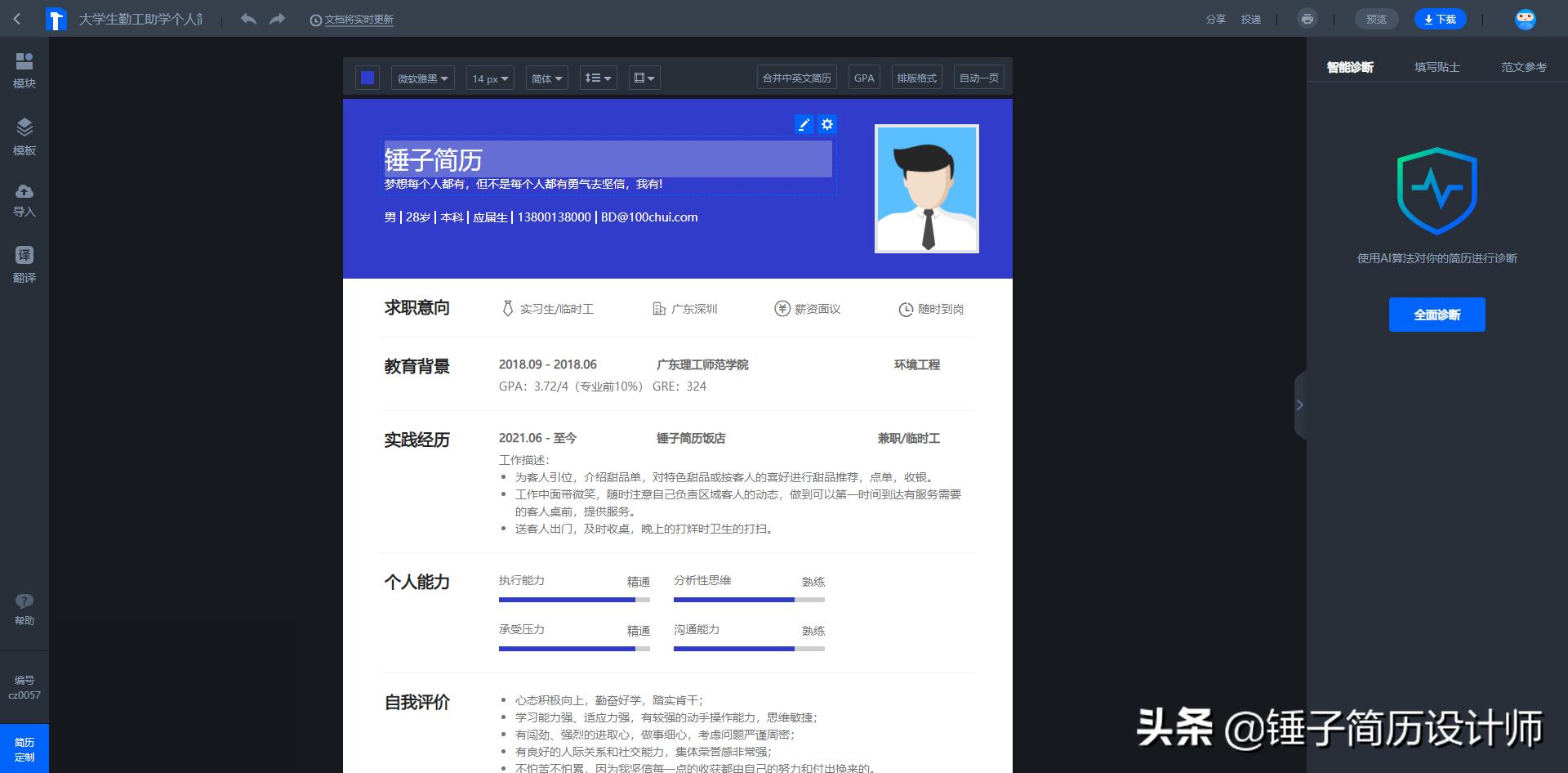Viewport: 1568px width, 773px height.
Task: Click the pencil edit icon on the header
Action: [x=804, y=124]
